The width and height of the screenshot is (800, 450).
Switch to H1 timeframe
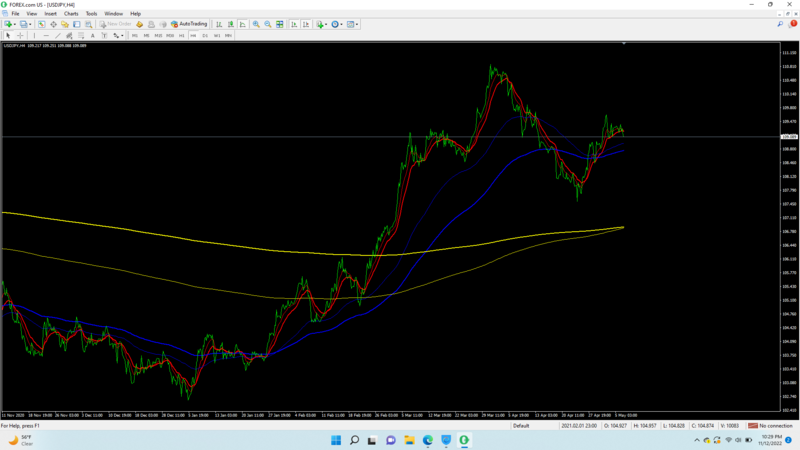[182, 35]
